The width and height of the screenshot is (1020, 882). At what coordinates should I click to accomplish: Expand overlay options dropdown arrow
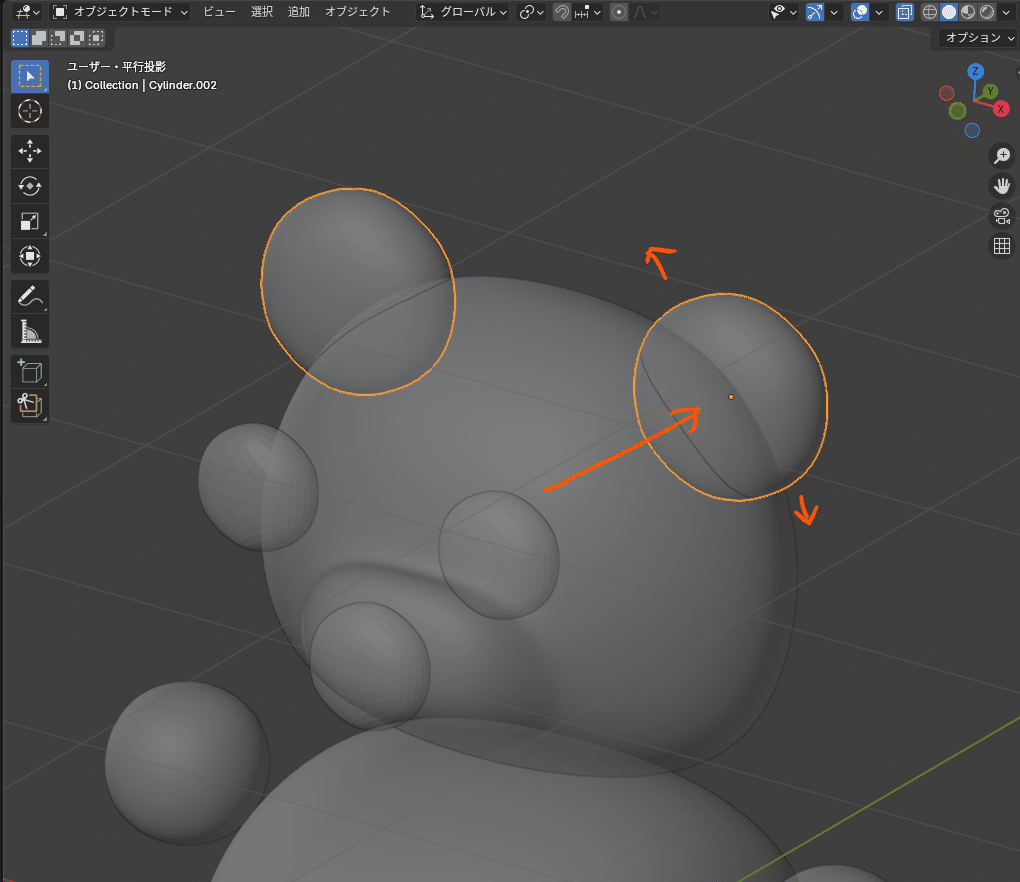(x=878, y=12)
